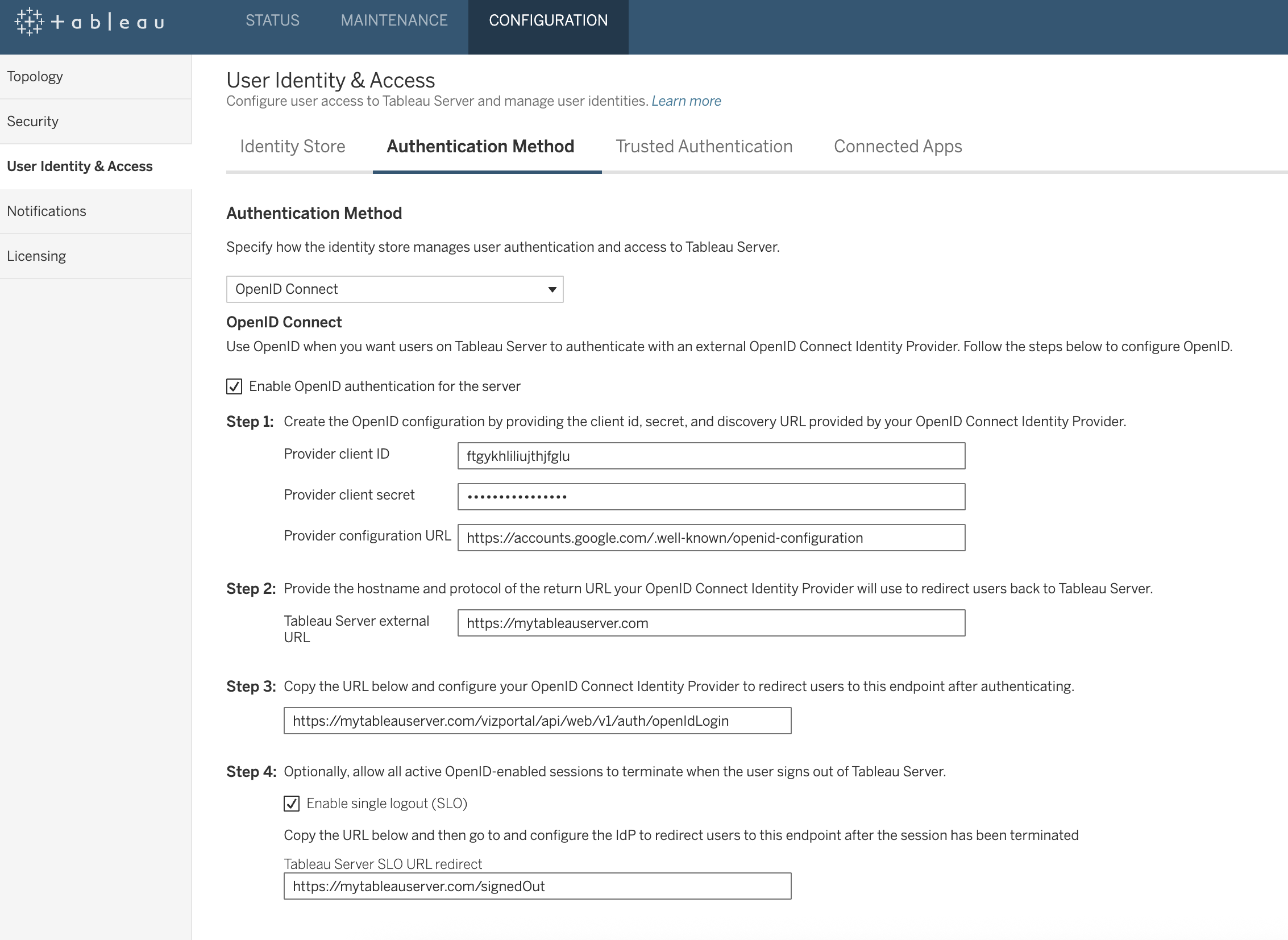Open the STATUS top navigation item
This screenshot has height=940, width=1288.
coord(272,20)
